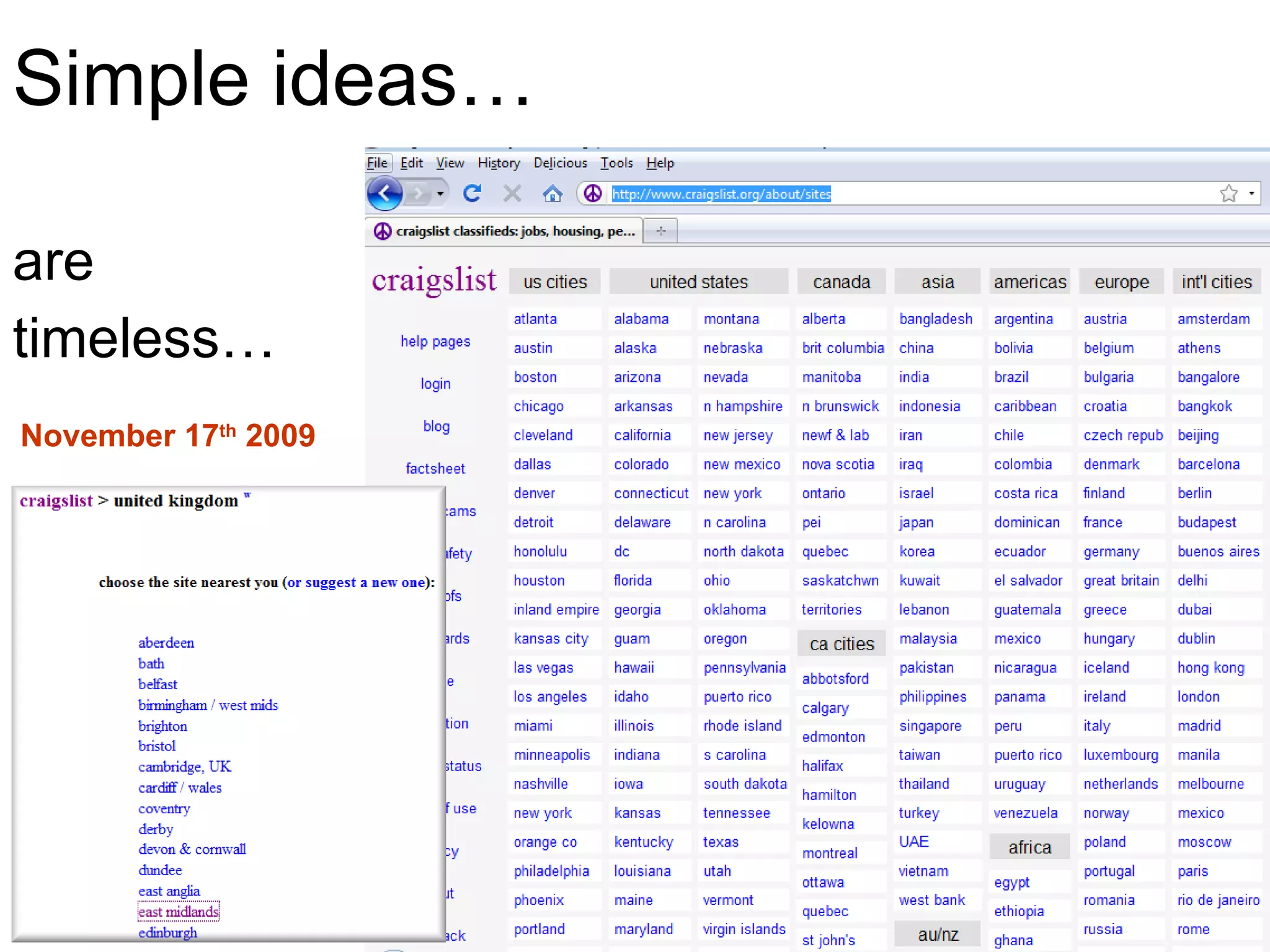Viewport: 1270px width, 952px height.
Task: Open the san francisco-style city link 'honolulu'
Action: tap(540, 552)
